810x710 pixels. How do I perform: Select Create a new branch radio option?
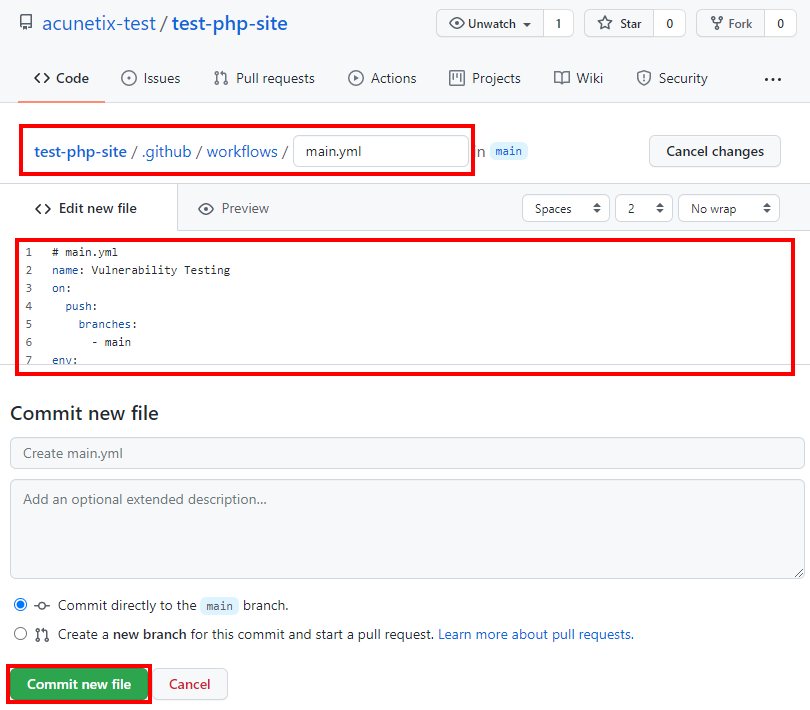point(21,634)
